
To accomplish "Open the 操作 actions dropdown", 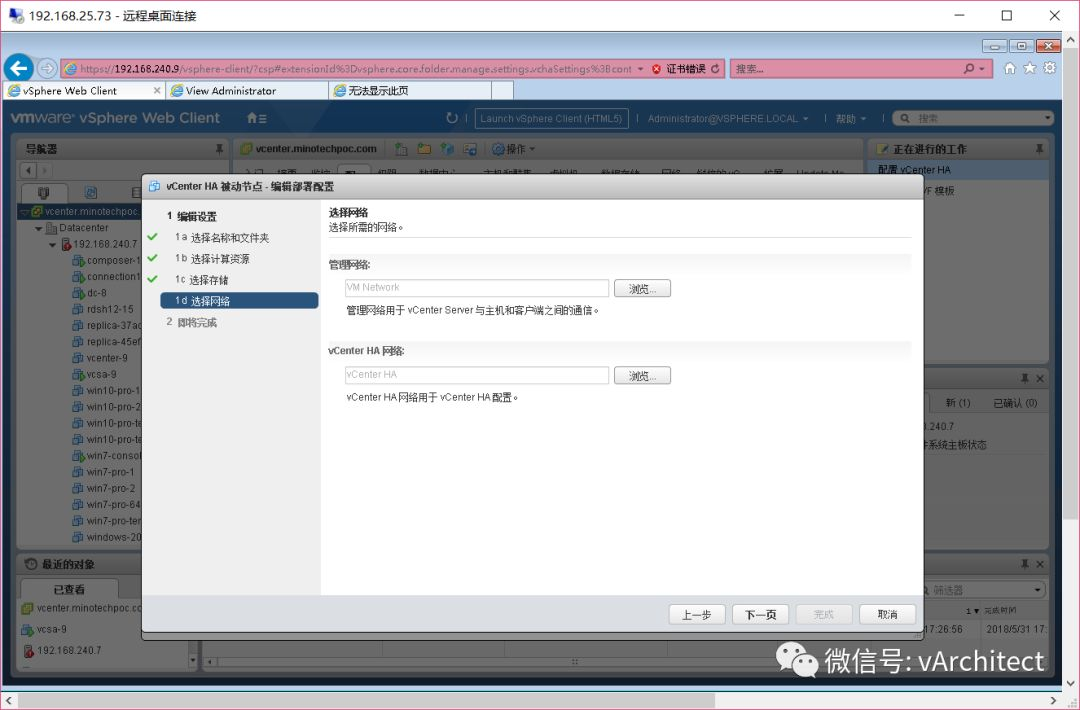I will [515, 149].
